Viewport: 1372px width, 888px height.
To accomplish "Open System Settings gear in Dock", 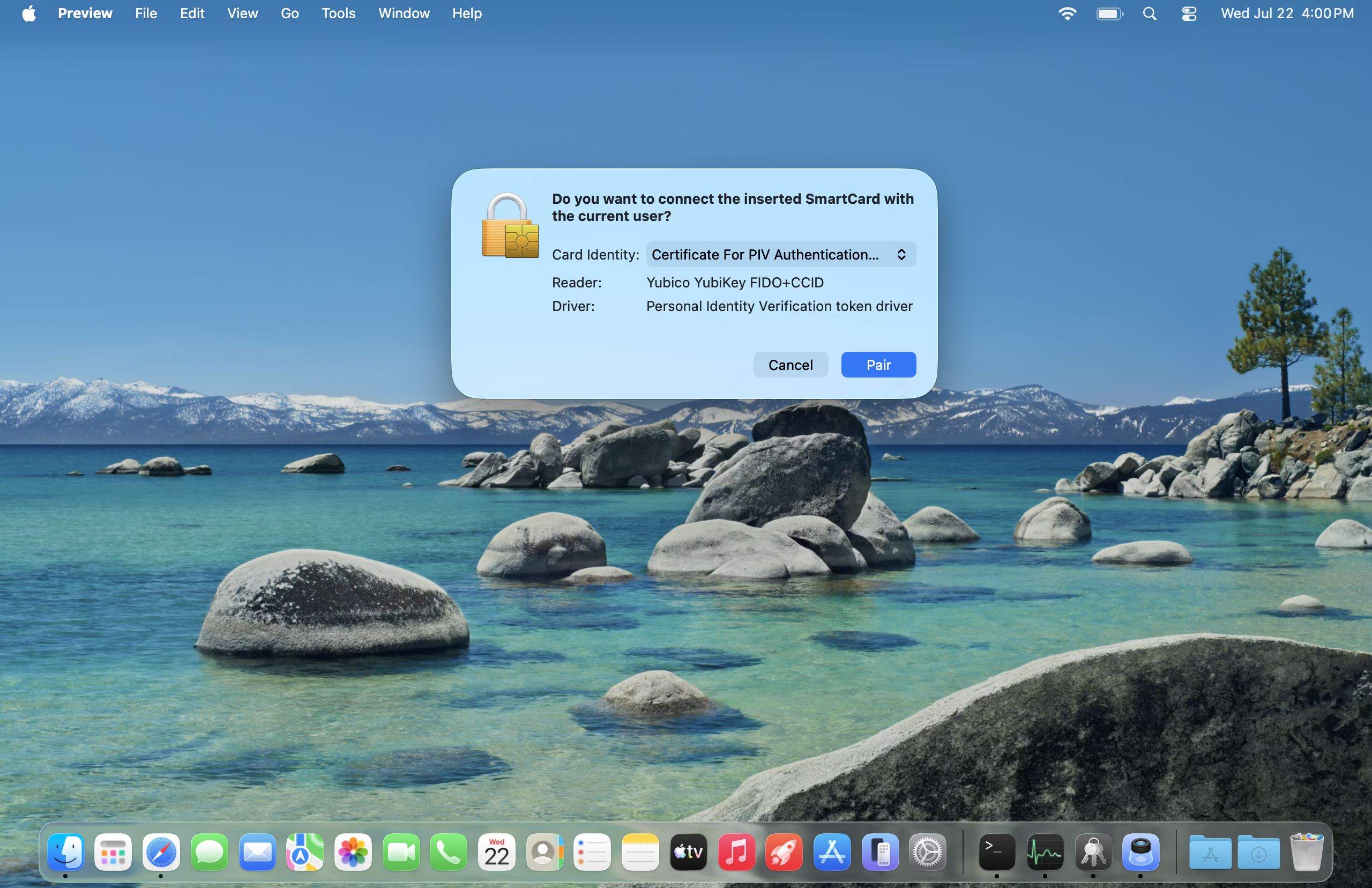I will 928,852.
